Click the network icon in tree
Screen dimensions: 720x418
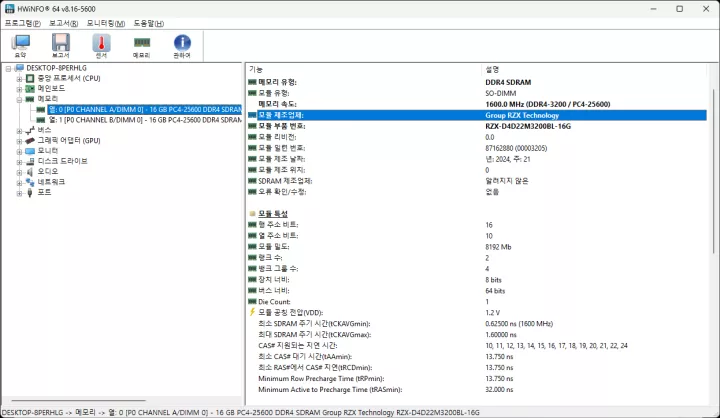coord(30,182)
